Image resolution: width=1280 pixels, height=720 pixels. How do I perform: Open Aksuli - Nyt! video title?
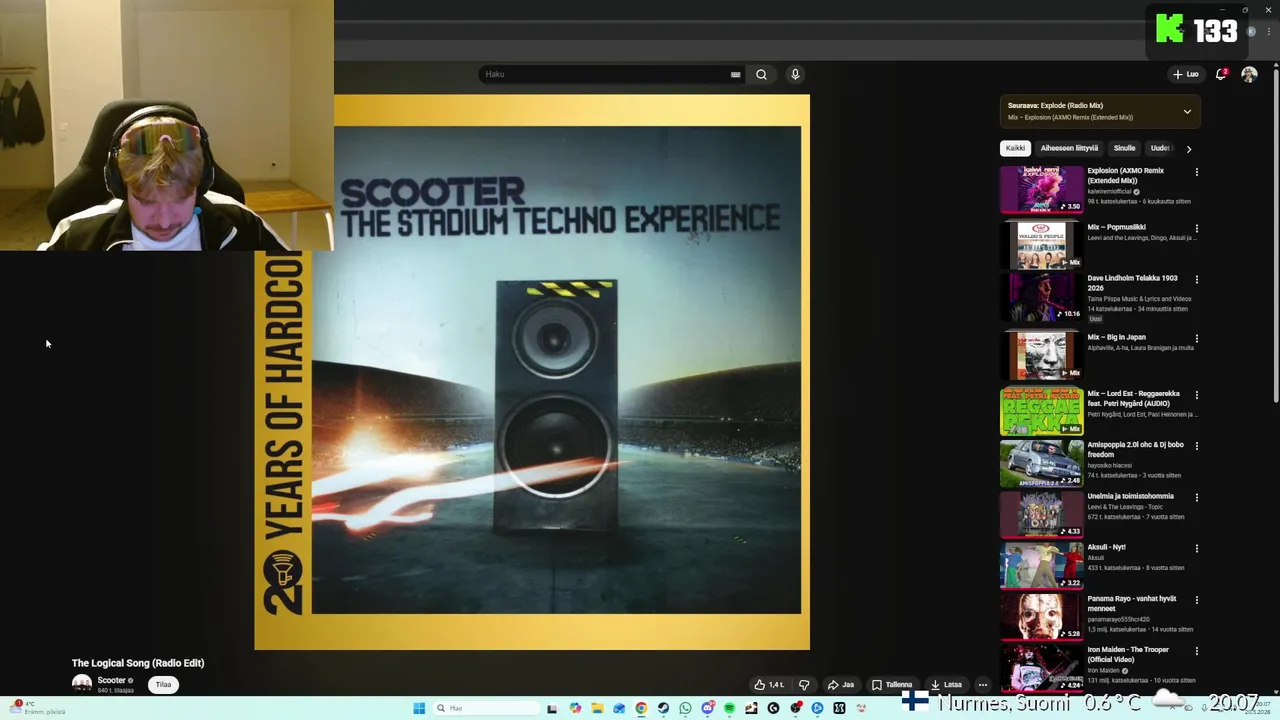[x=1106, y=547]
